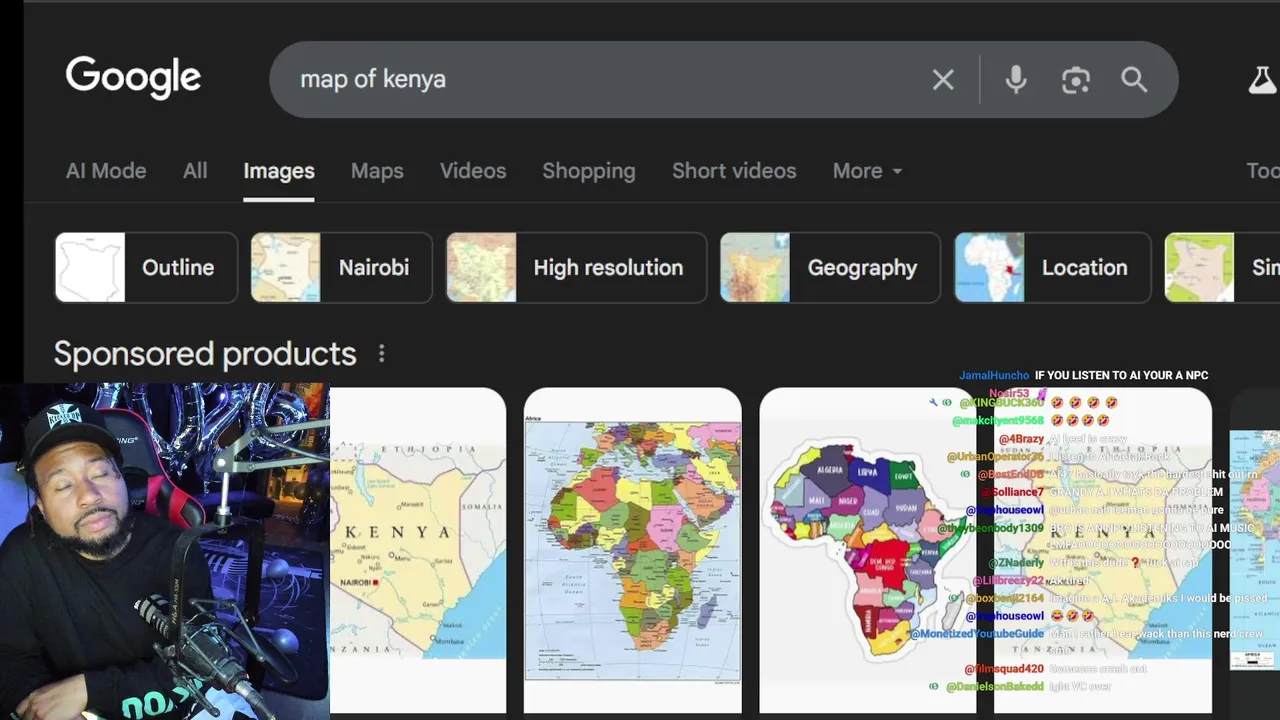Apply the Geography filter chip
The width and height of the screenshot is (1280, 720).
830,267
